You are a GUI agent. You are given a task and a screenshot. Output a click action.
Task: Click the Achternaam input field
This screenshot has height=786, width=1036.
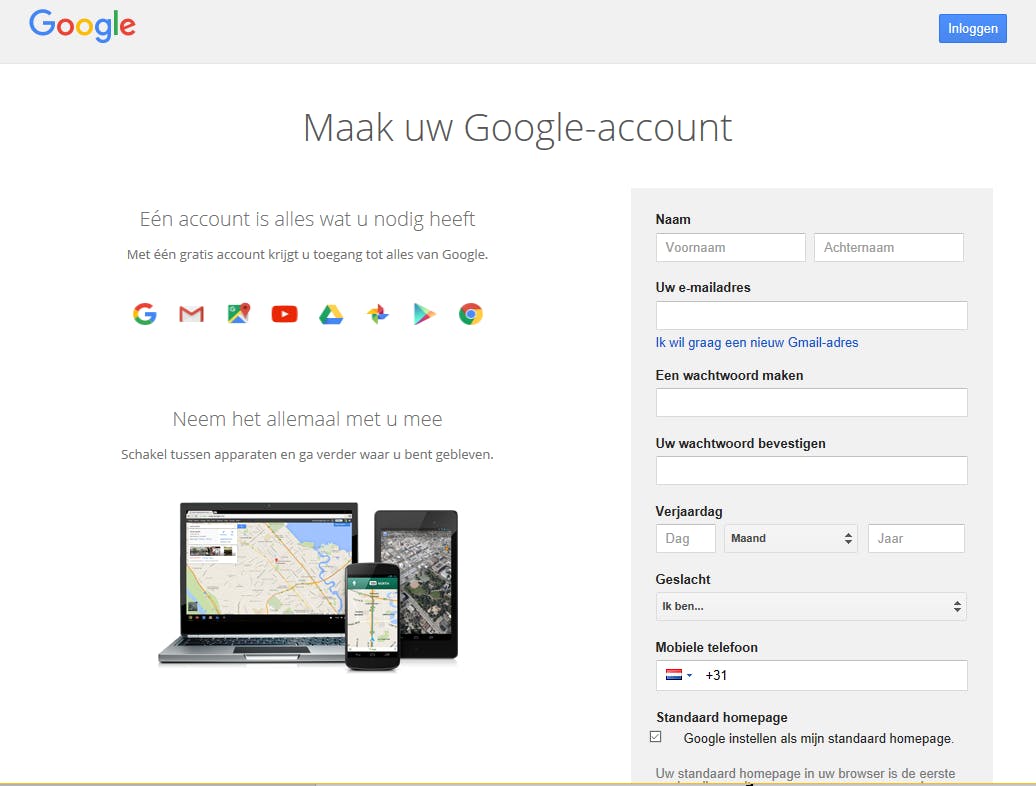889,248
